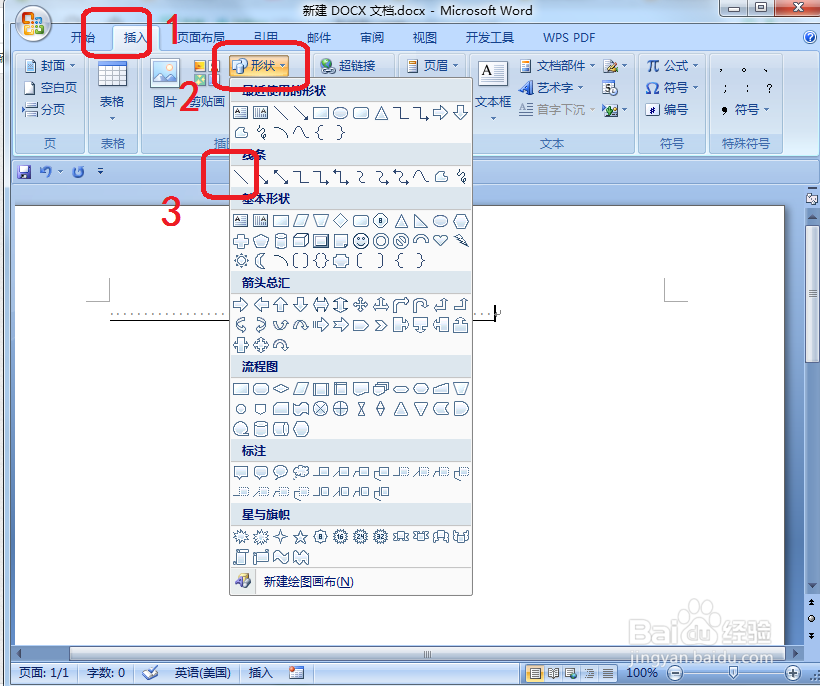Pick the double arrow line shape
Viewport: 820px width, 686px height.
pos(281,177)
